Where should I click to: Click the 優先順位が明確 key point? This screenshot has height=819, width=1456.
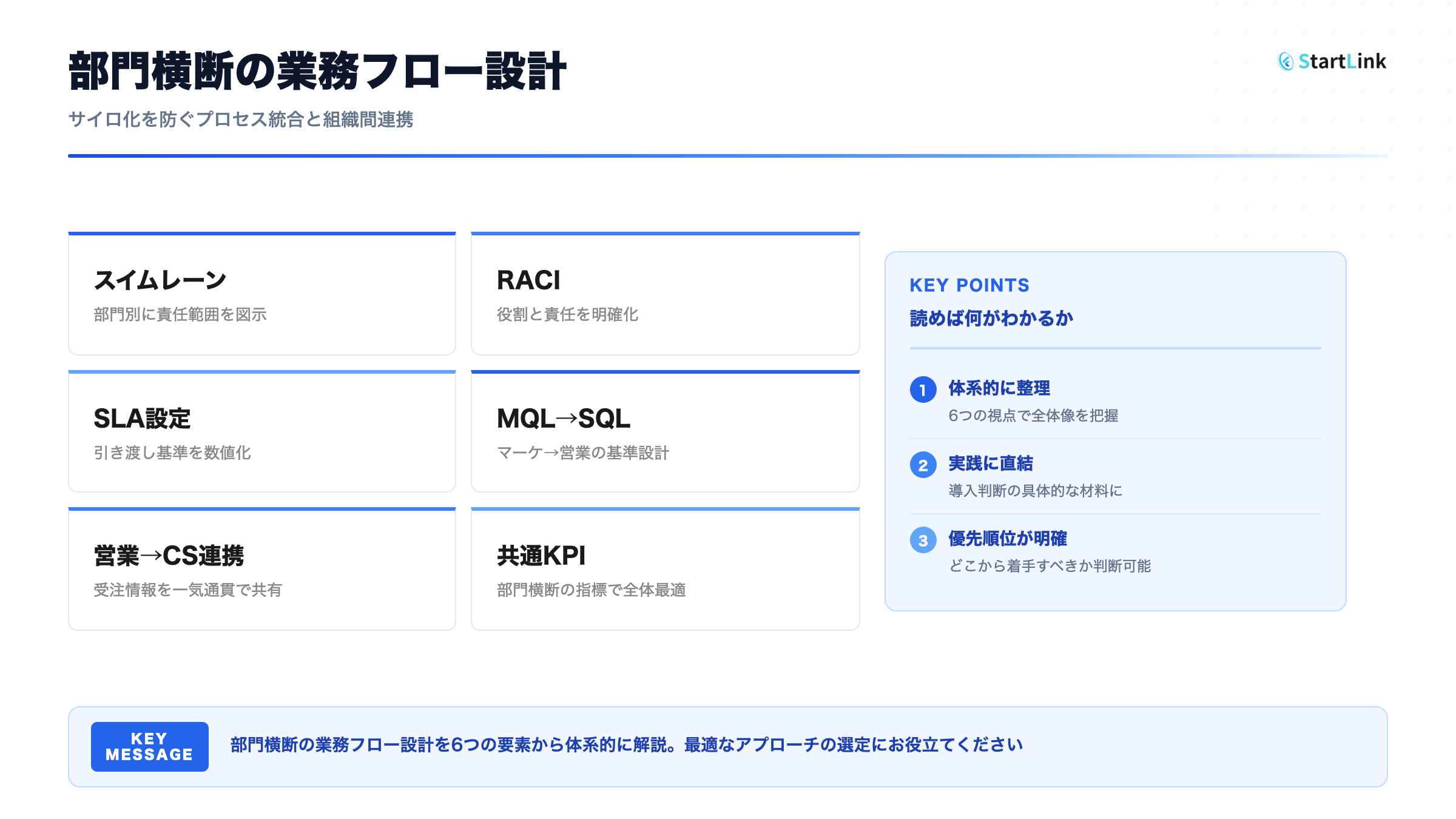[x=1008, y=539]
